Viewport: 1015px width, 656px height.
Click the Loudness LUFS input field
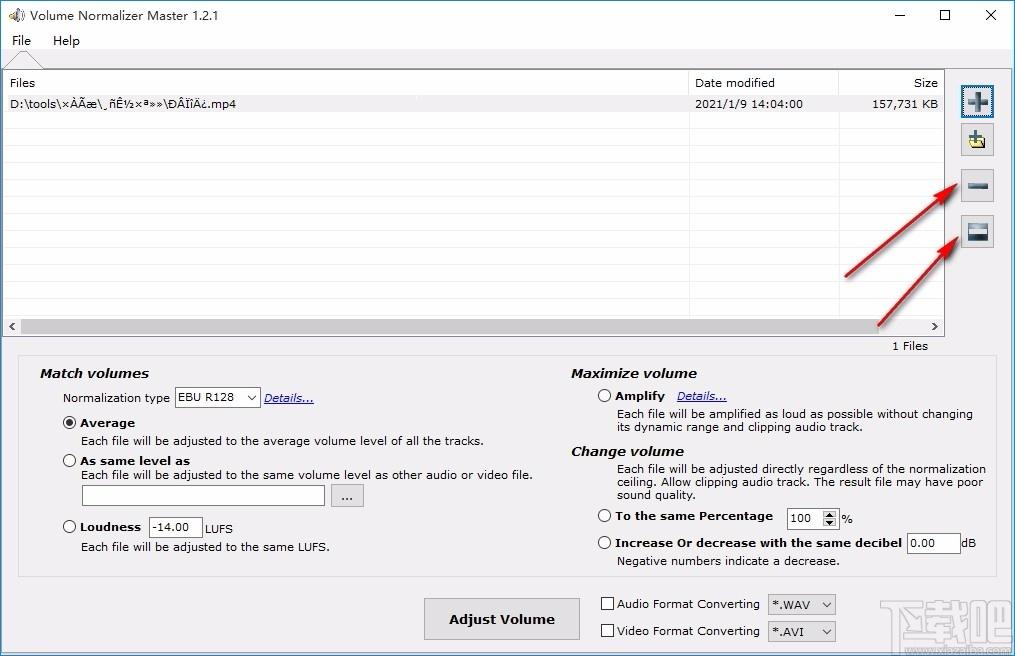(x=175, y=527)
